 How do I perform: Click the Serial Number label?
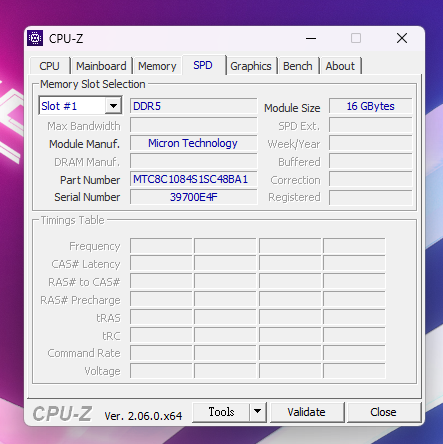[x=87, y=197]
